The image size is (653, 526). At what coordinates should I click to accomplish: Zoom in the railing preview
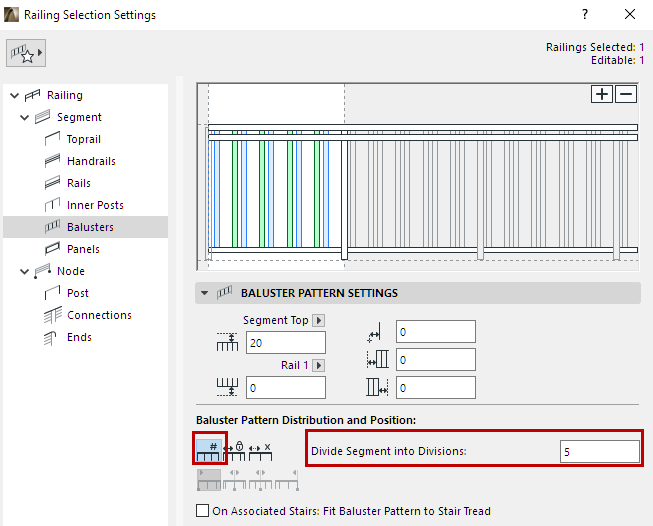[x=601, y=94]
